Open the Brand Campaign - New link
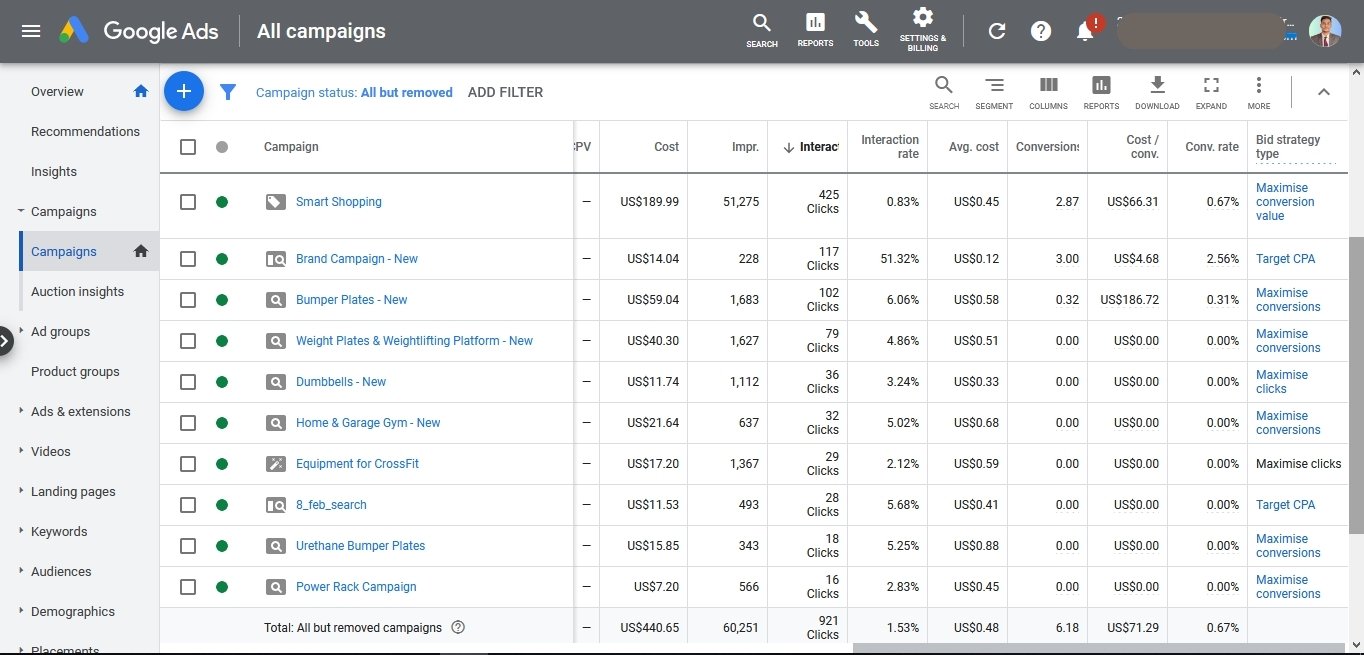The width and height of the screenshot is (1364, 655). coord(356,259)
